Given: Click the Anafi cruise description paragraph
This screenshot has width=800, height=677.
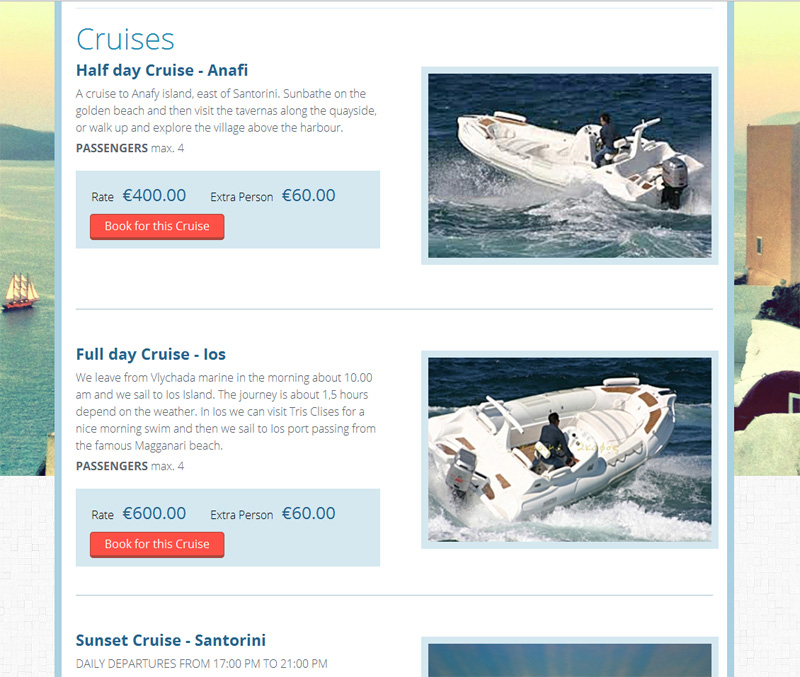Looking at the screenshot, I should click(x=226, y=111).
